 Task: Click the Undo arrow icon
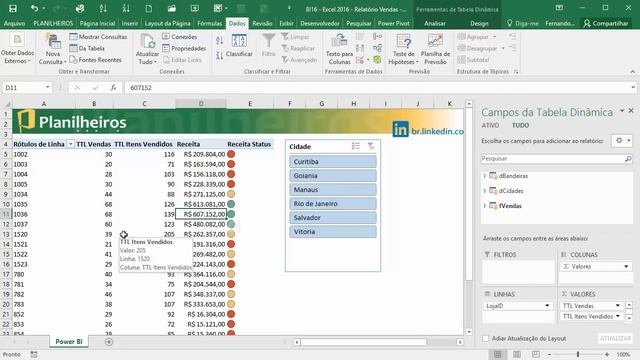click(35, 8)
